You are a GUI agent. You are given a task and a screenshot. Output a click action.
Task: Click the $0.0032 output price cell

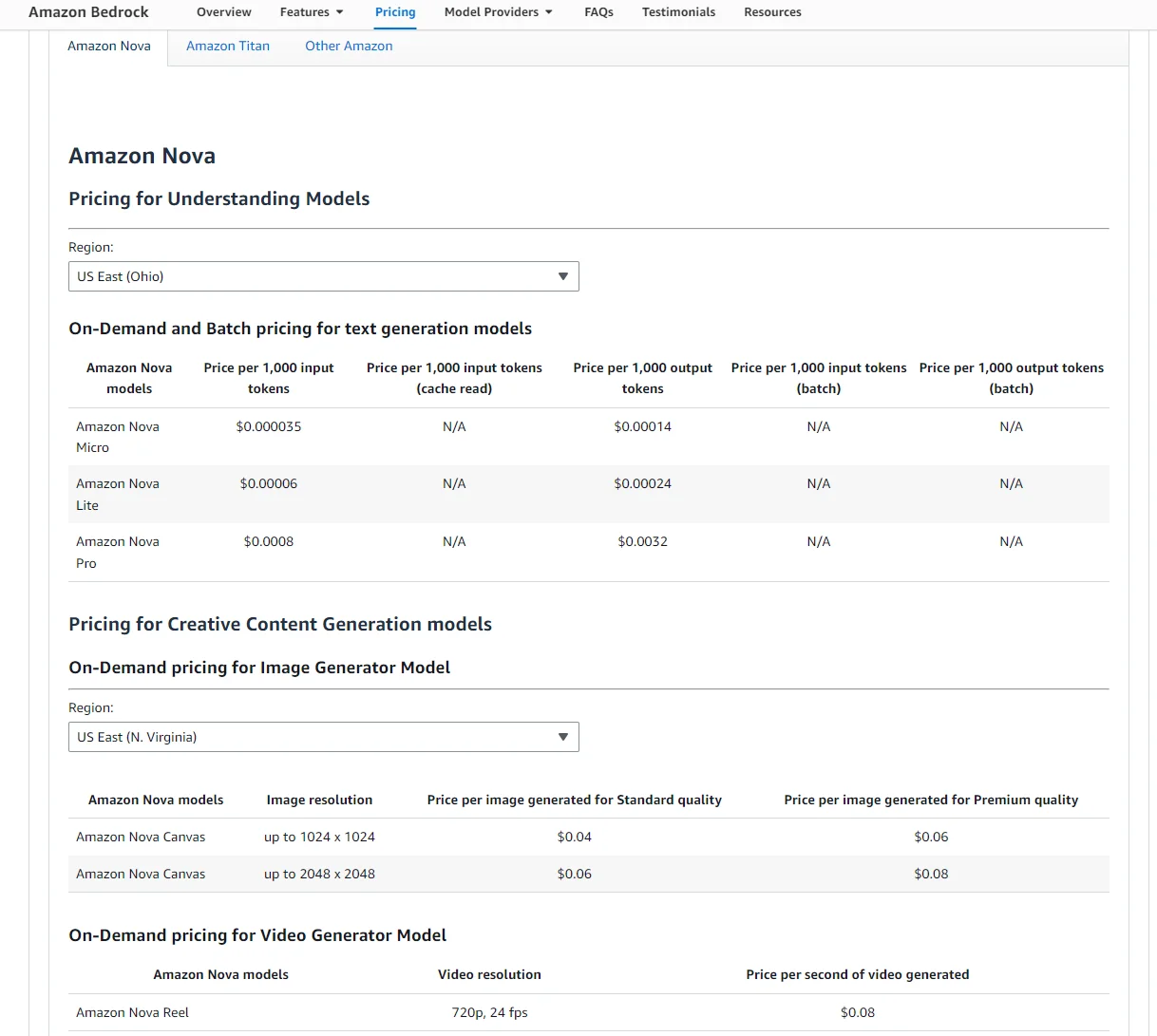pos(643,541)
